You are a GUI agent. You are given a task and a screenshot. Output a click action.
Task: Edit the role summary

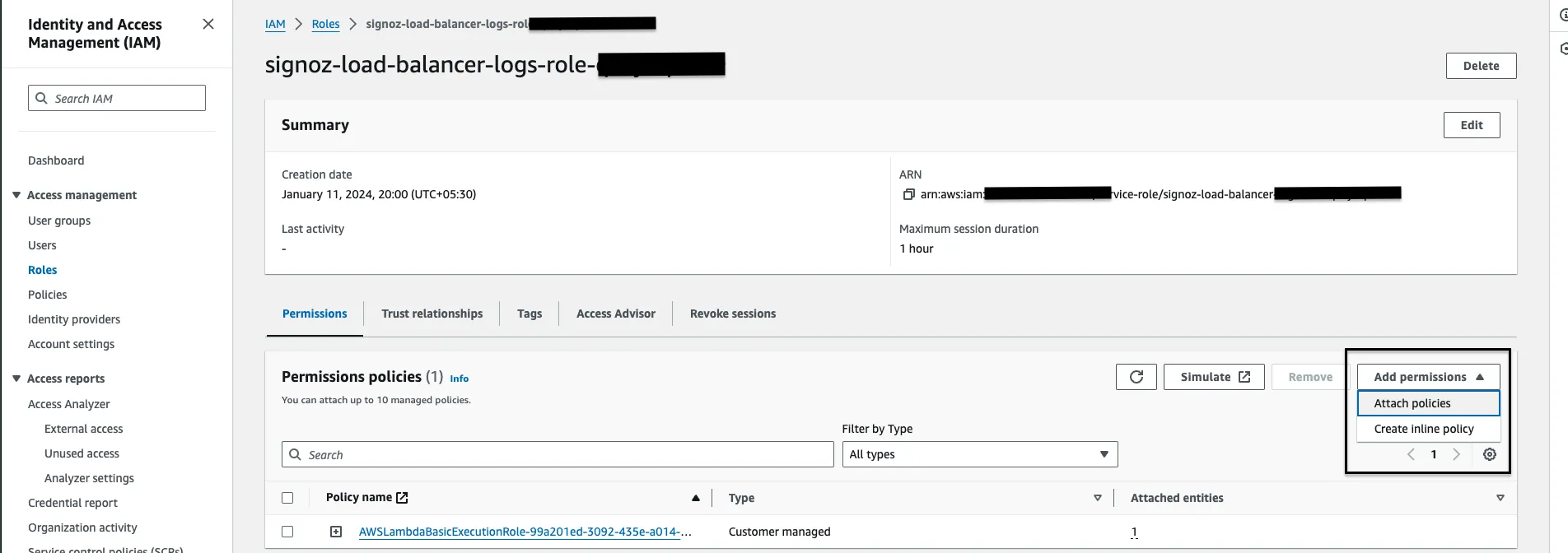(x=1472, y=125)
